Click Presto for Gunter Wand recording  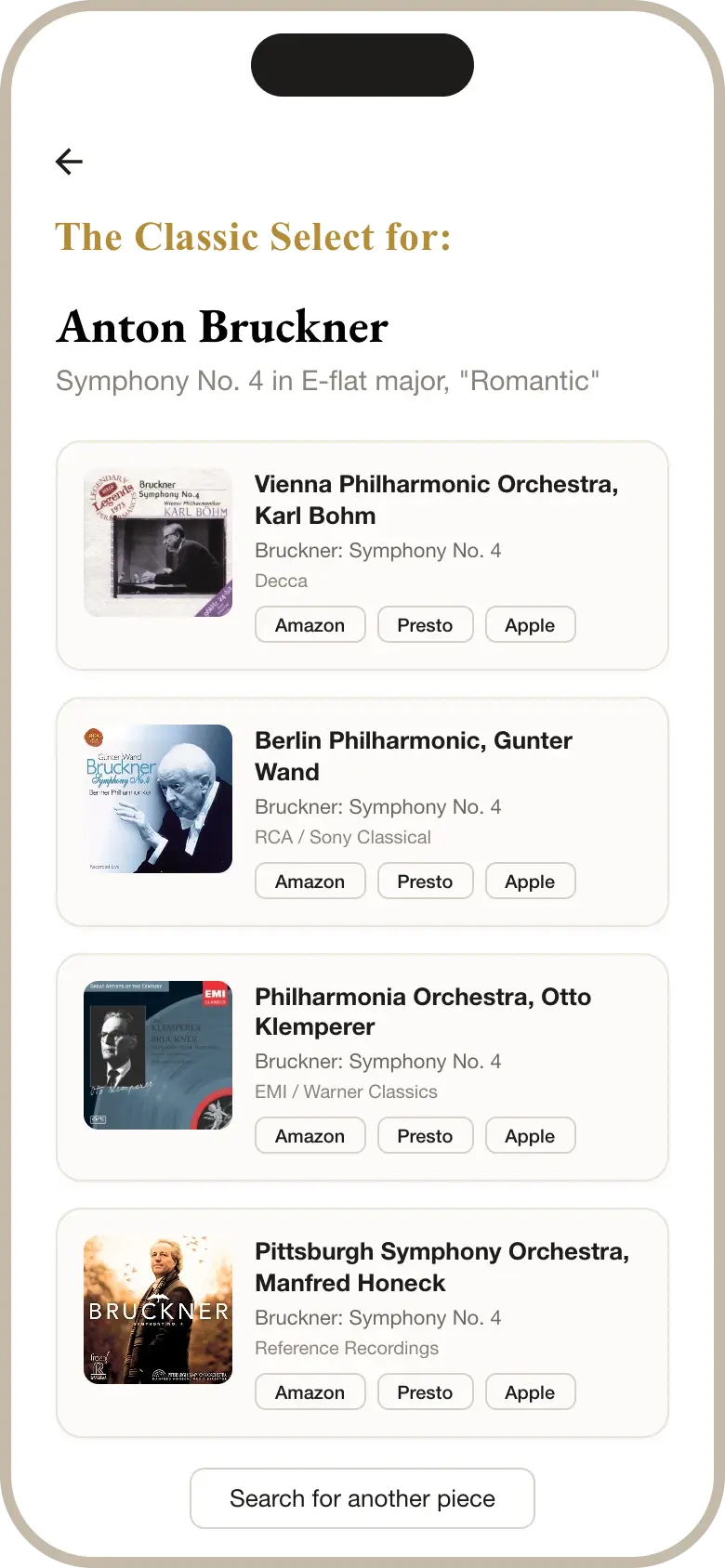point(425,882)
